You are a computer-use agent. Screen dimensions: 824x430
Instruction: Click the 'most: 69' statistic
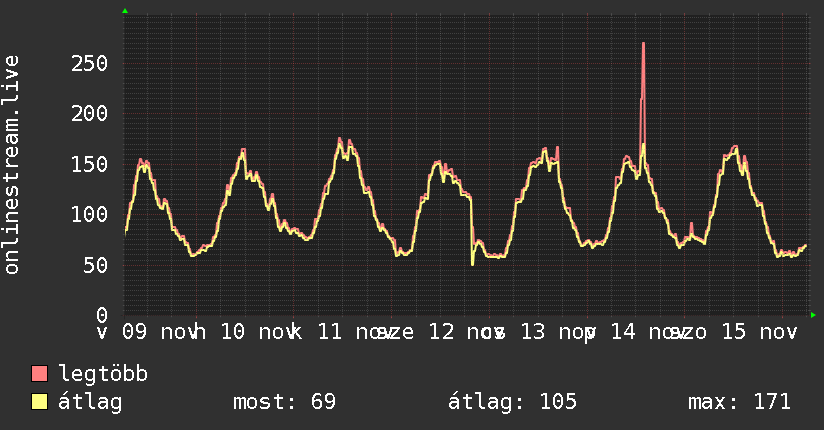tap(284, 402)
